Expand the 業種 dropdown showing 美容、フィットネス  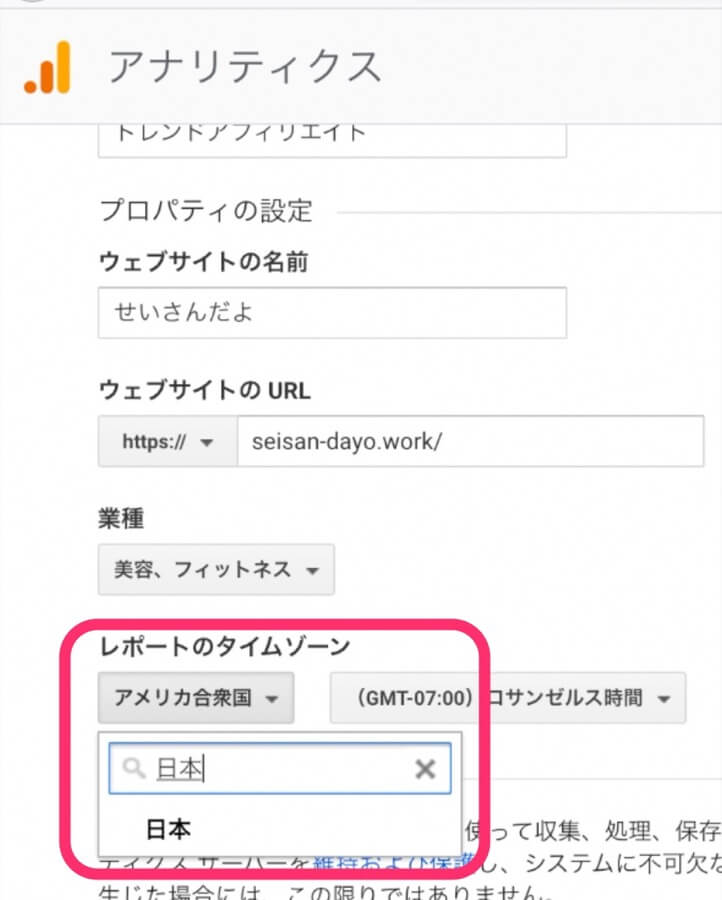[216, 570]
